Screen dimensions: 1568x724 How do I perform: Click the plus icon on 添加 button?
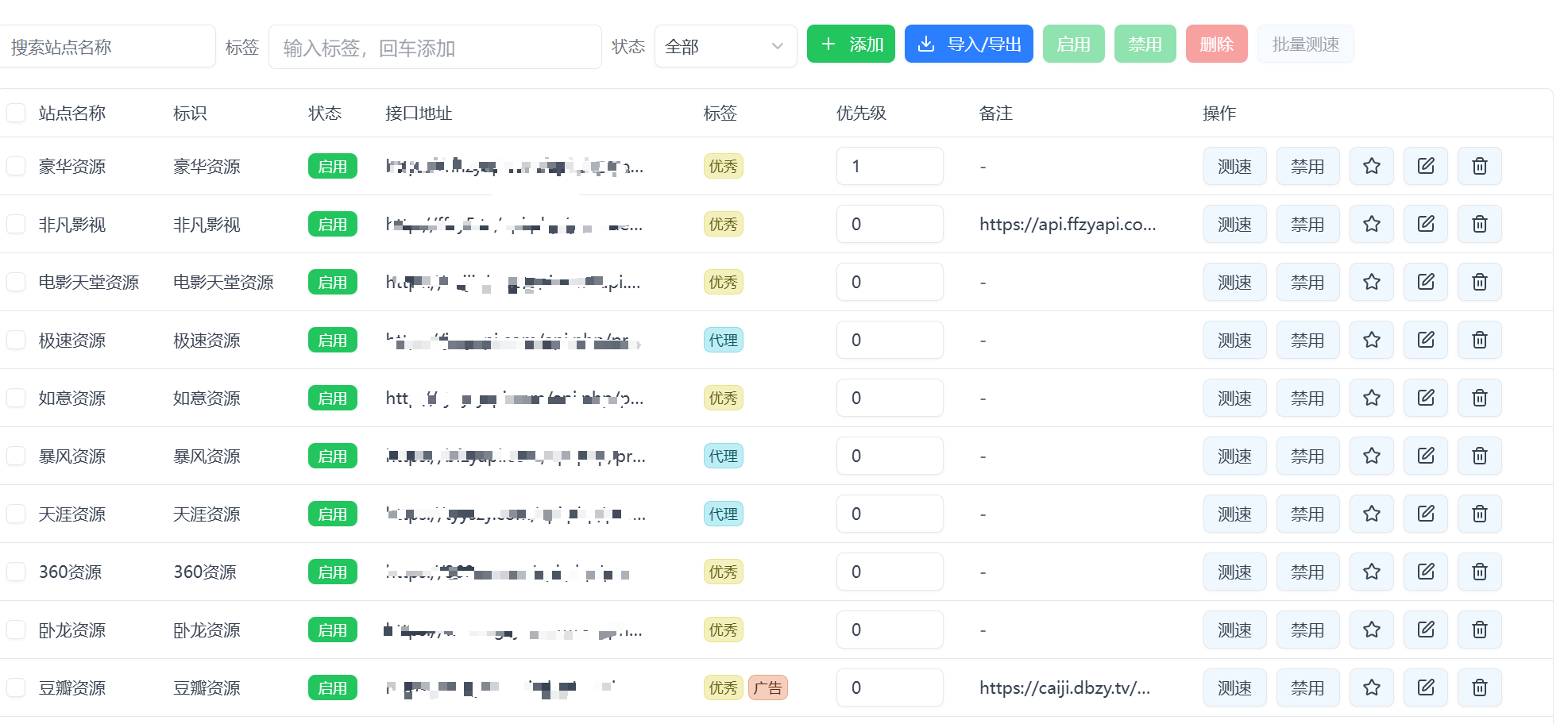(828, 44)
